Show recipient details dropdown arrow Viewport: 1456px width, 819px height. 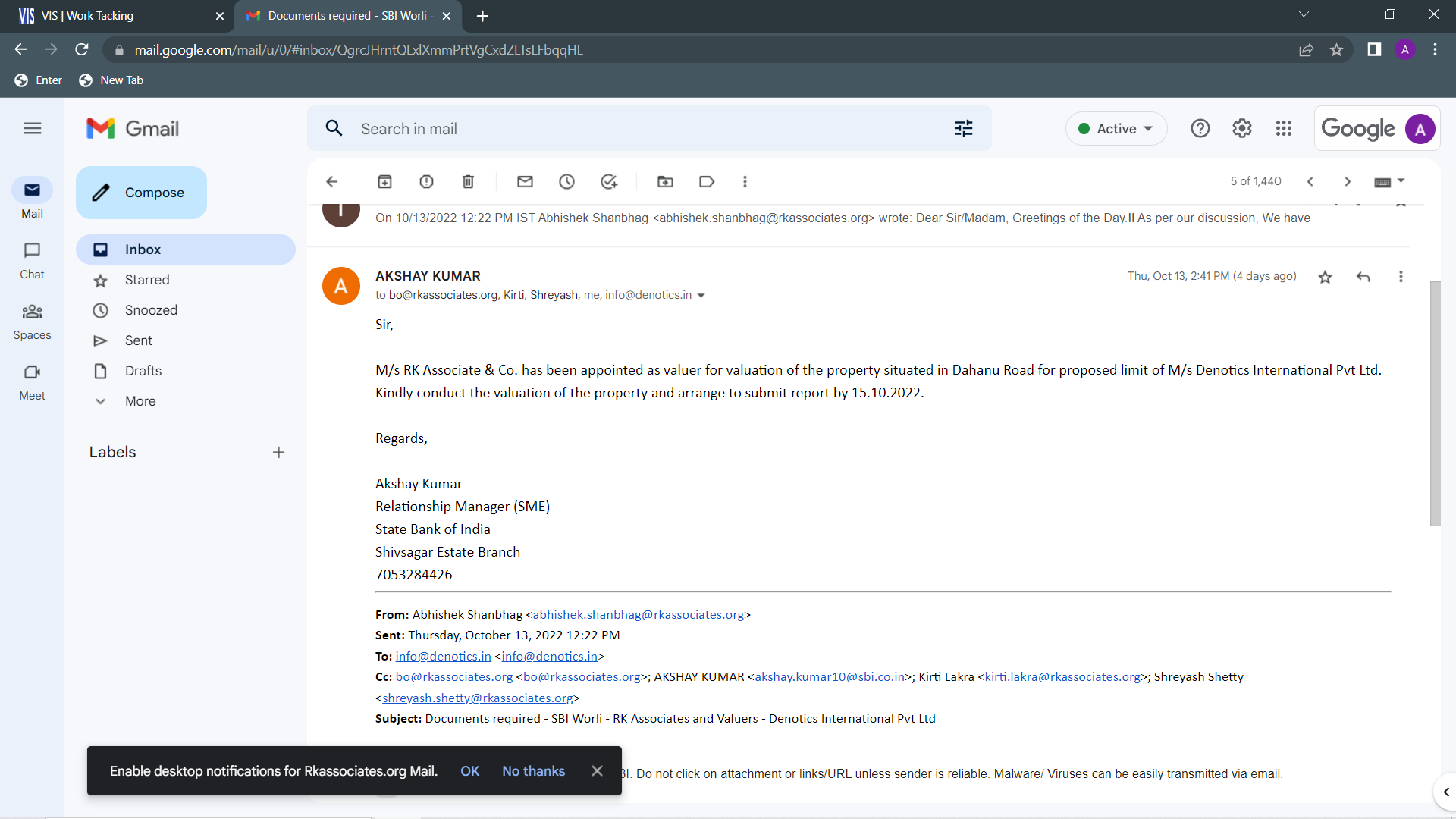(701, 296)
